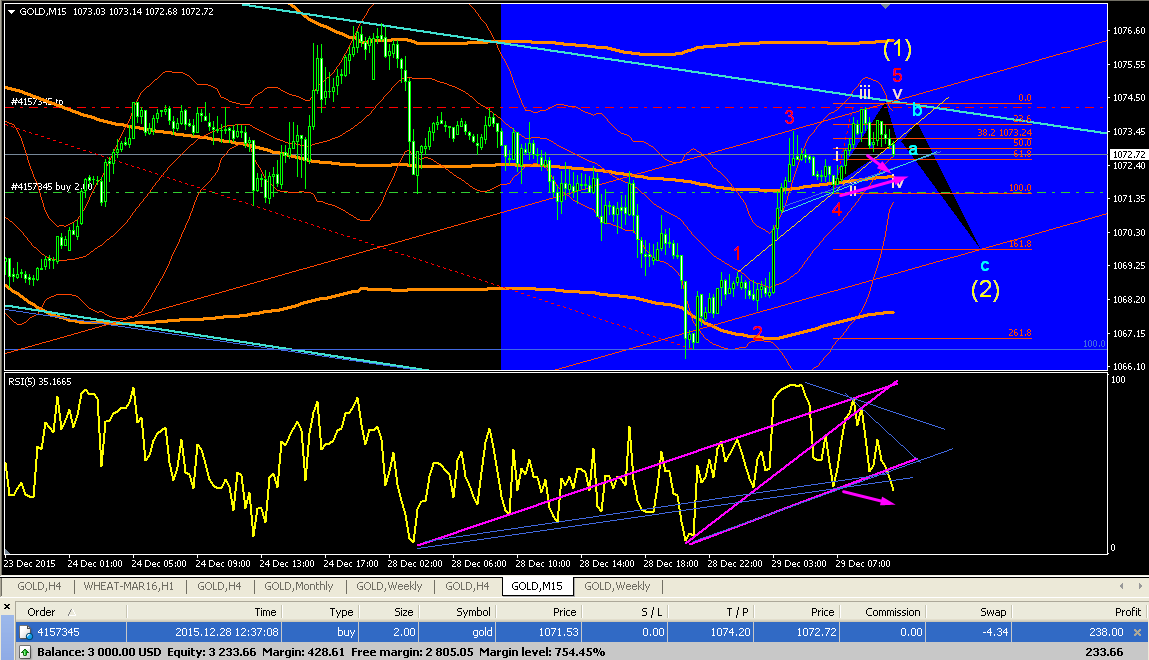Screen dimensions: 1149x660
Task: Click the open price 1071.53 cell
Action: point(559,632)
